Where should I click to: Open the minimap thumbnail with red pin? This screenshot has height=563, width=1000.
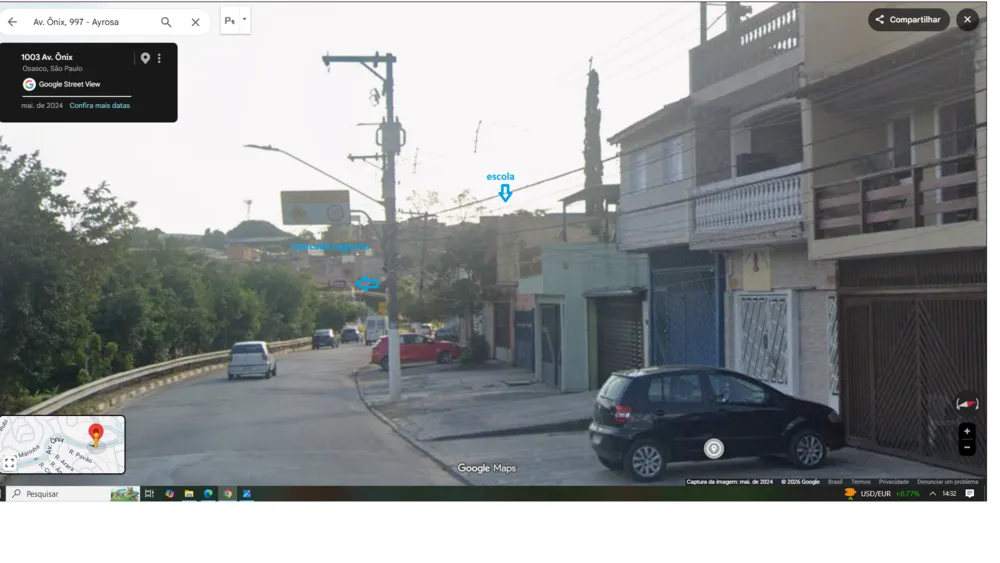(62, 444)
